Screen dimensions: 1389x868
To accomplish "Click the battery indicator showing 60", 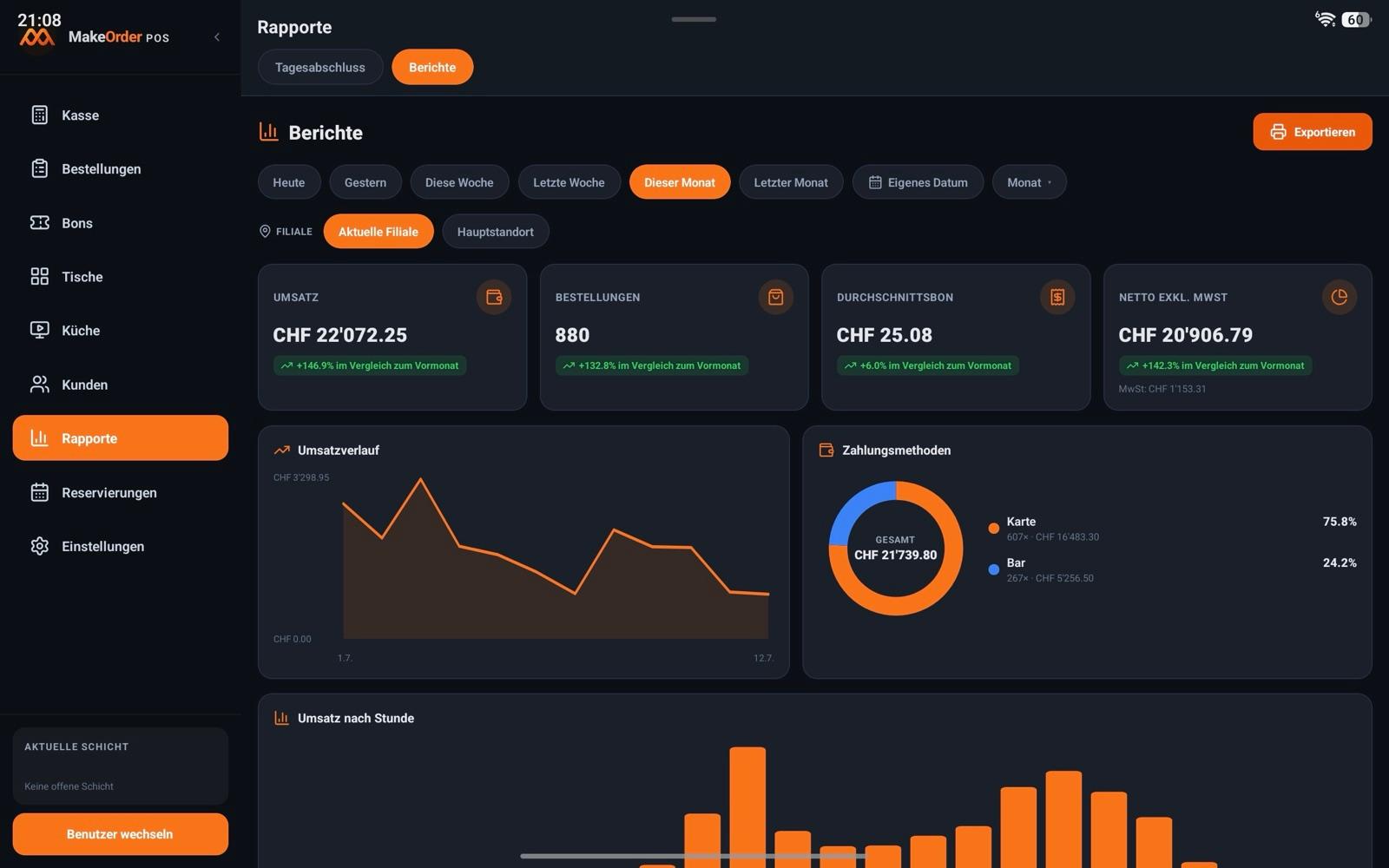I will click(x=1357, y=19).
